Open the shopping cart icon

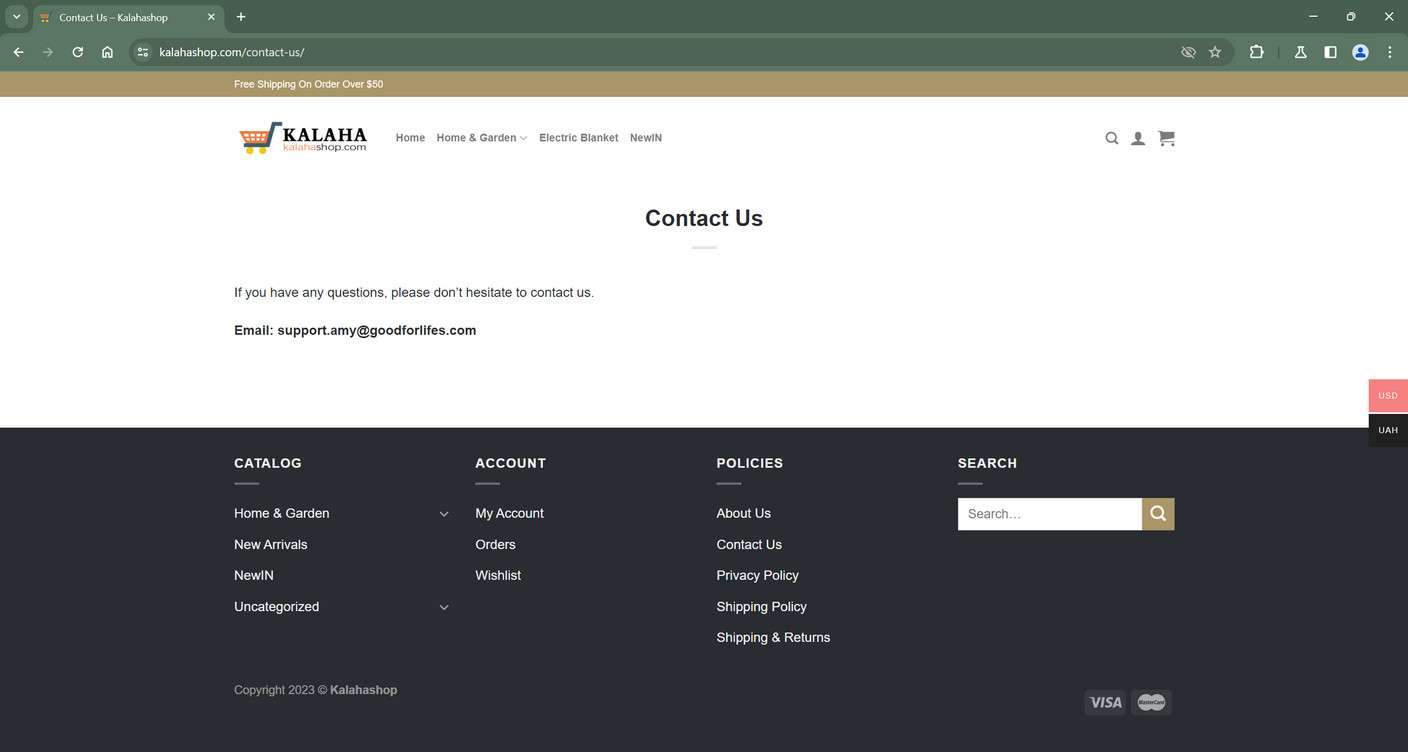click(x=1164, y=137)
